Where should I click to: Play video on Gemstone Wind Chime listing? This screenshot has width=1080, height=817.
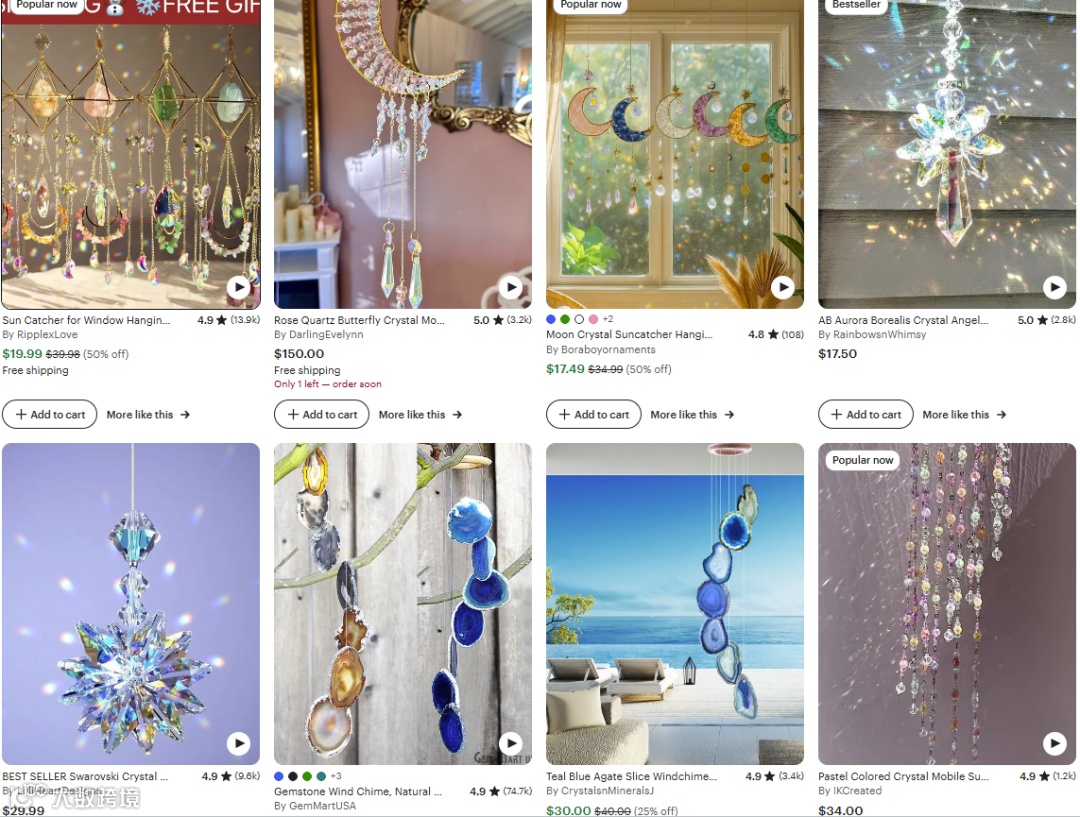[510, 743]
